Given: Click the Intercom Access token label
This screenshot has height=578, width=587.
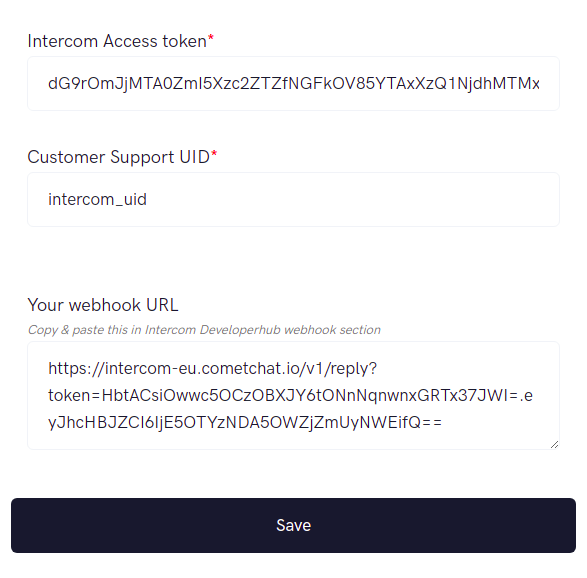Looking at the screenshot, I should (117, 41).
